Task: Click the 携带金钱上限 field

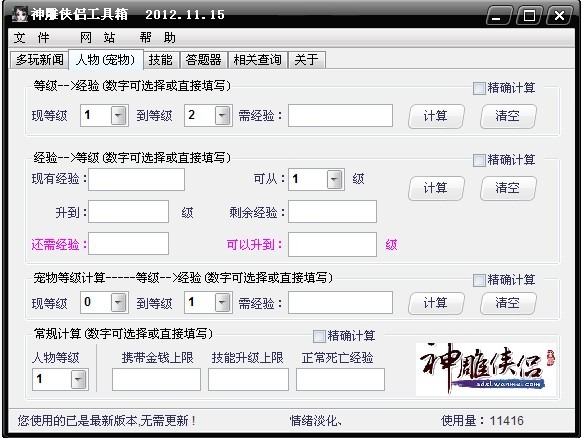Action: coord(156,380)
